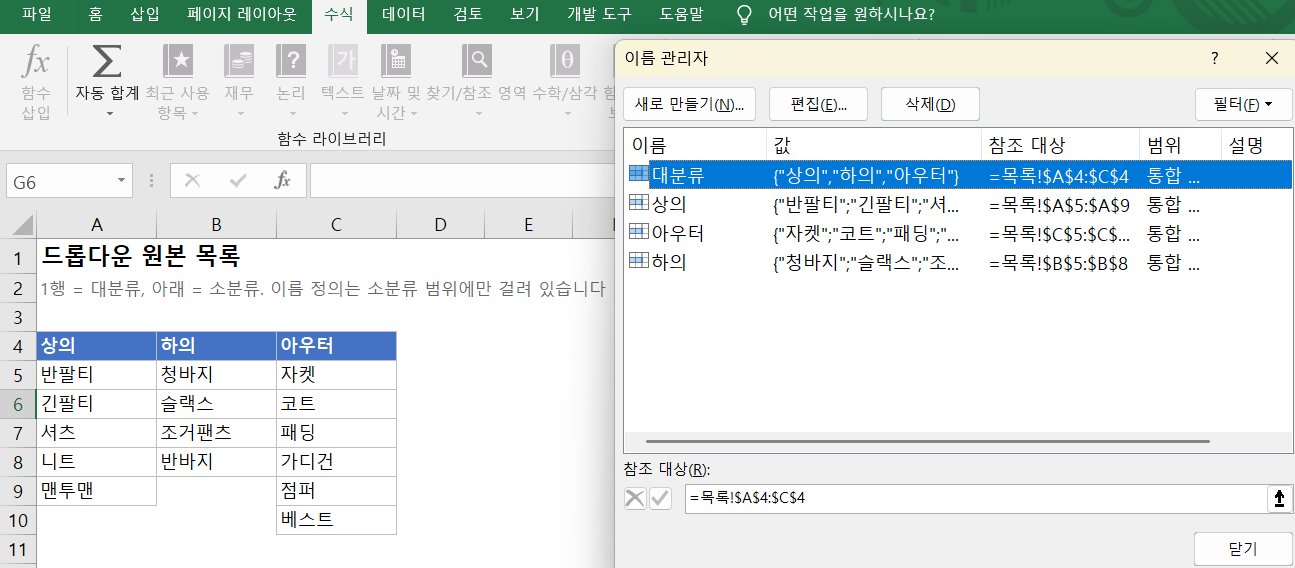Open Text (텍스트) functions icon
The width and height of the screenshot is (1295, 568).
coord(343,62)
